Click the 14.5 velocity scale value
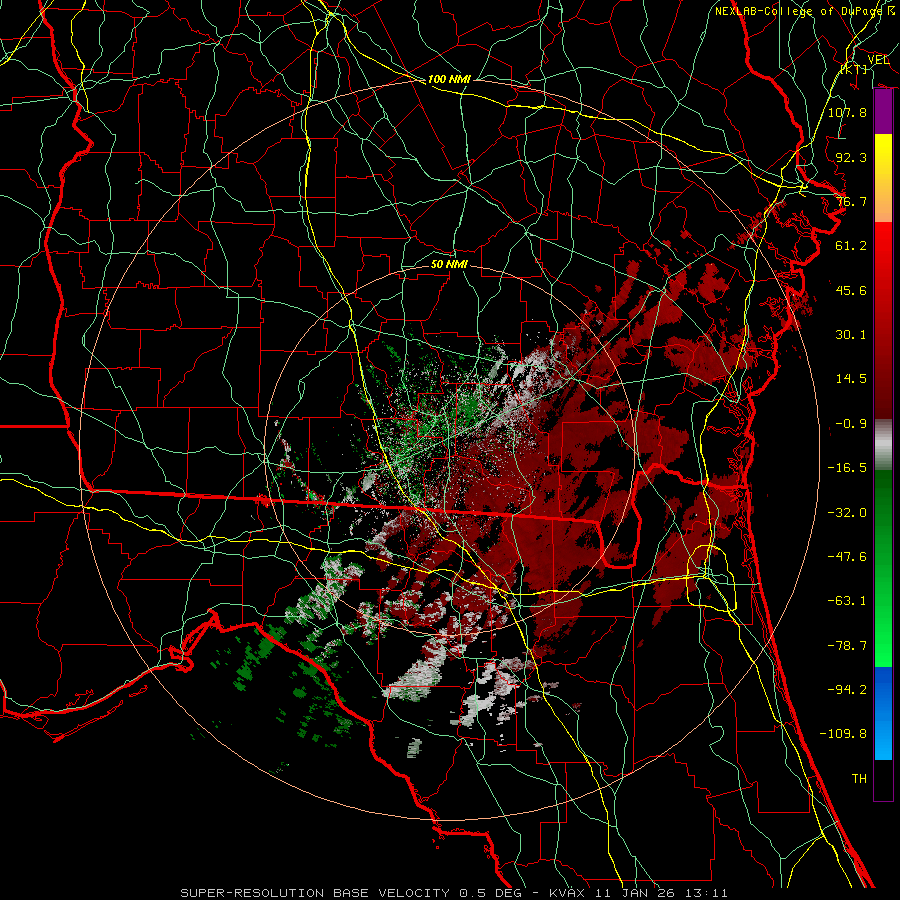Viewport: 900px width, 900px height. click(x=851, y=379)
